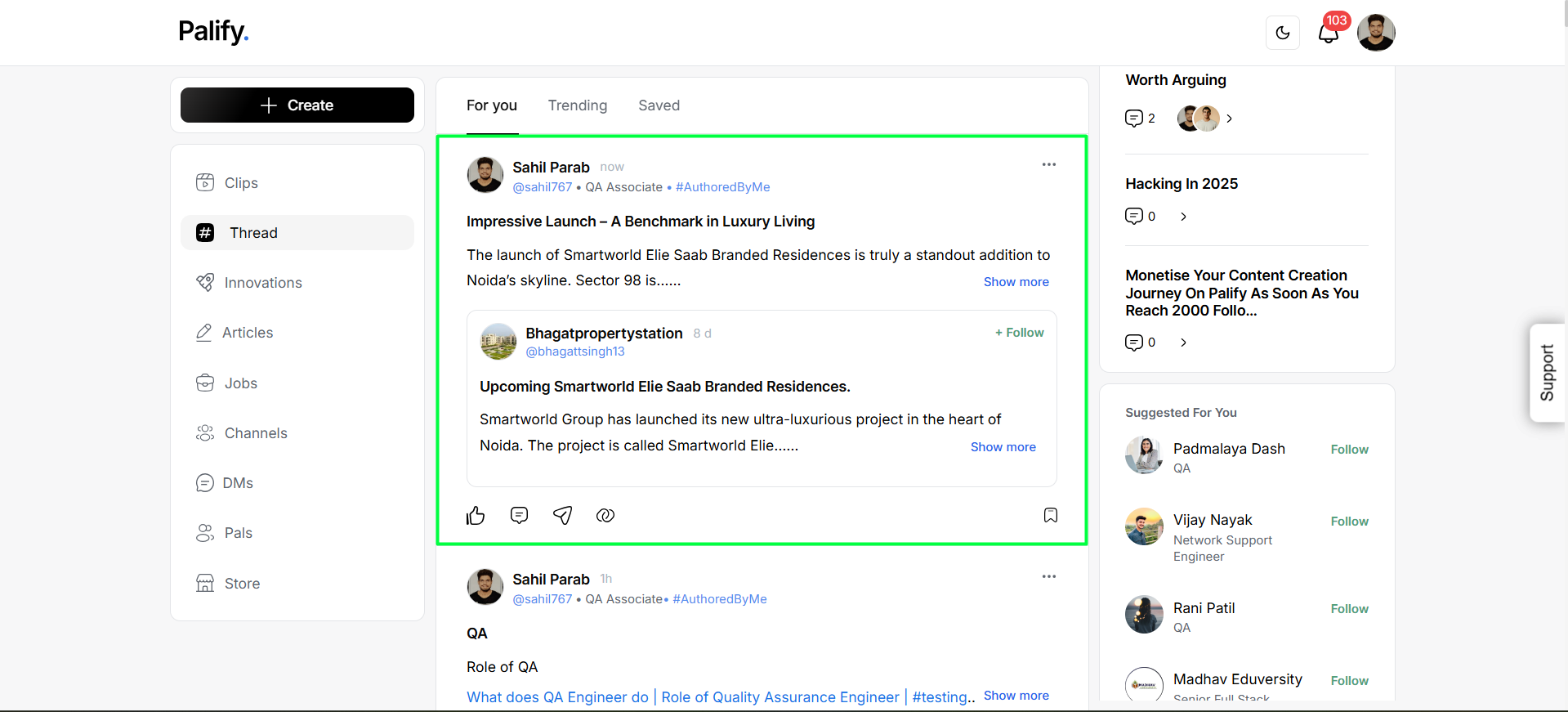The height and width of the screenshot is (712, 1568).
Task: Open options menu on the Impressive Launch post
Action: (x=1049, y=164)
